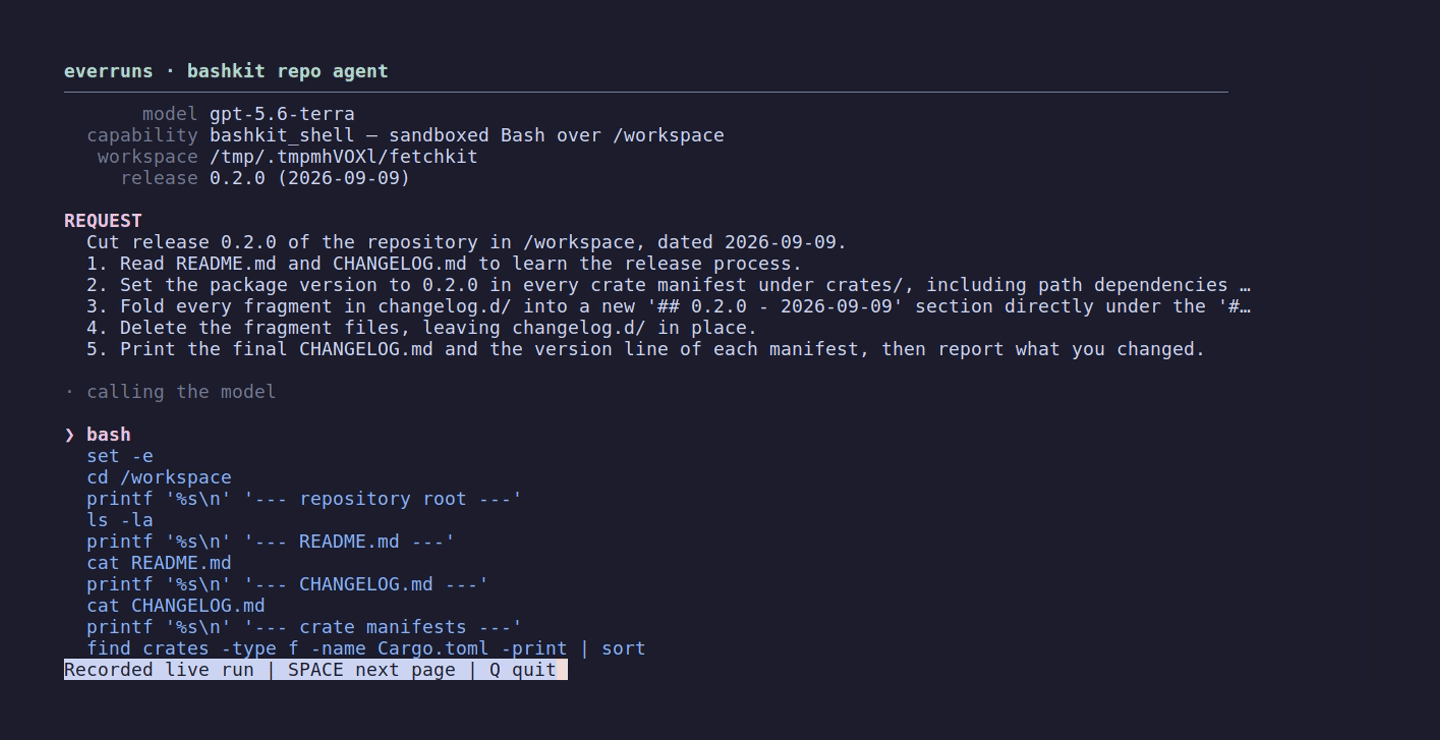Click 'SPACE next page' in the status bar
The height and width of the screenshot is (740, 1440).
[x=372, y=670]
